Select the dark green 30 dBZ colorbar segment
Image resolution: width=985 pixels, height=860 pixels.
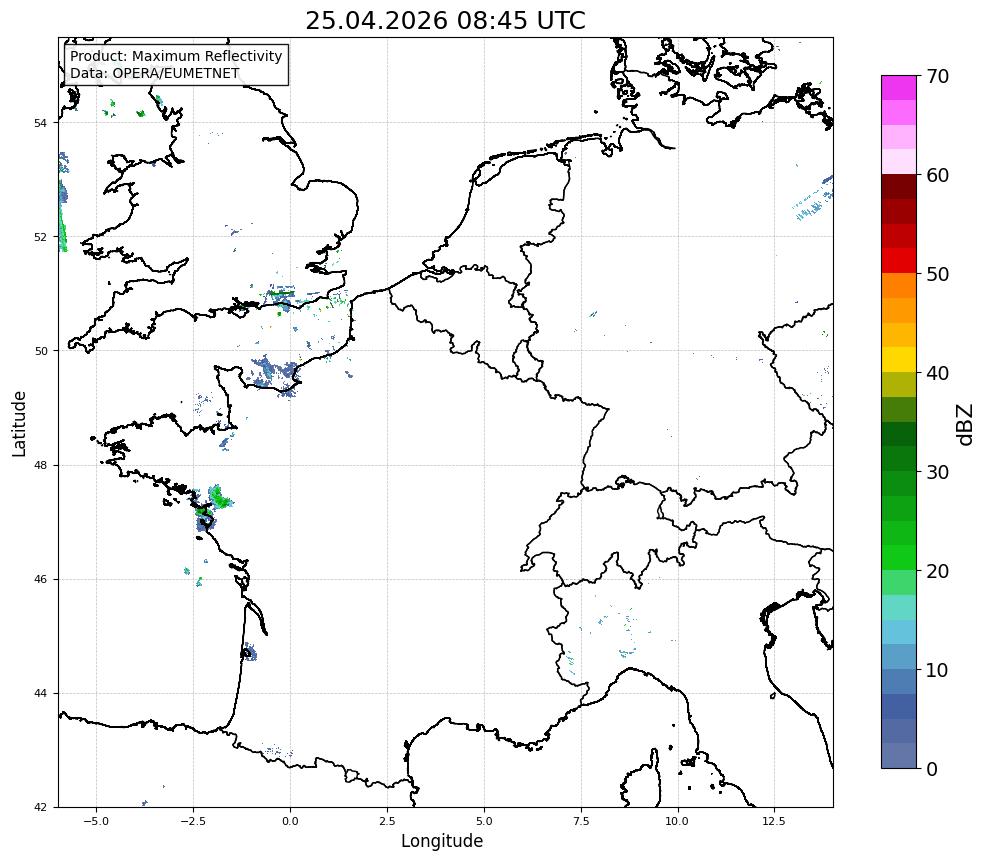pos(899,459)
